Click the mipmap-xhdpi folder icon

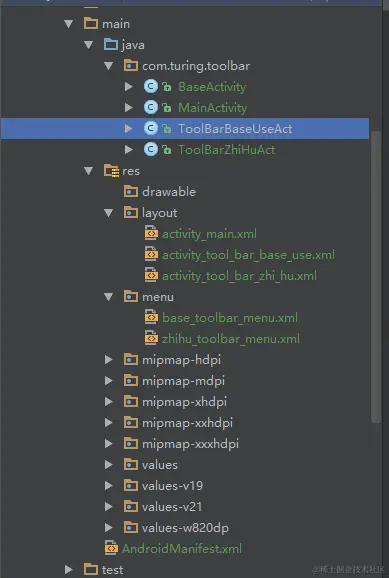coord(131,402)
